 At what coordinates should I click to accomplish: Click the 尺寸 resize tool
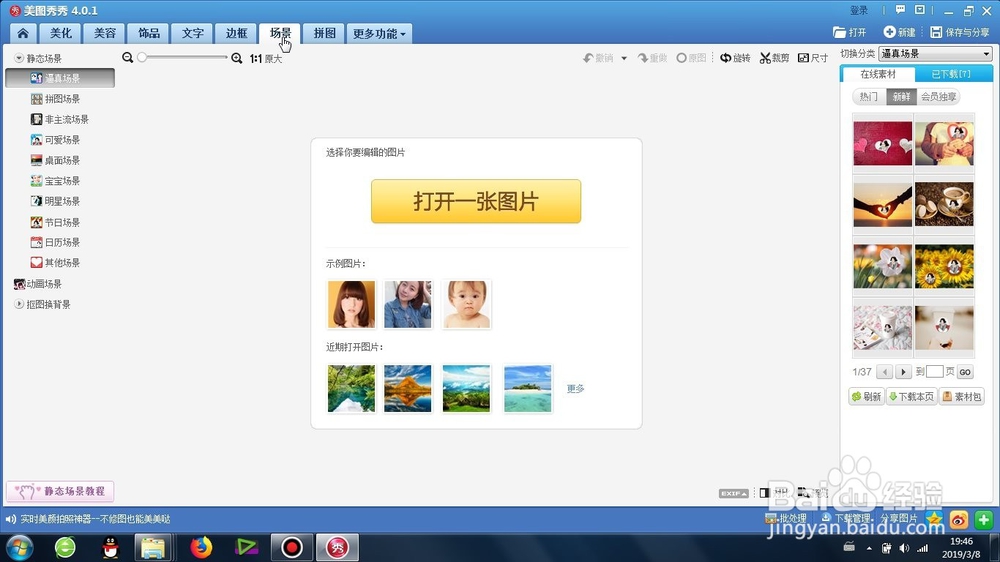(813, 58)
